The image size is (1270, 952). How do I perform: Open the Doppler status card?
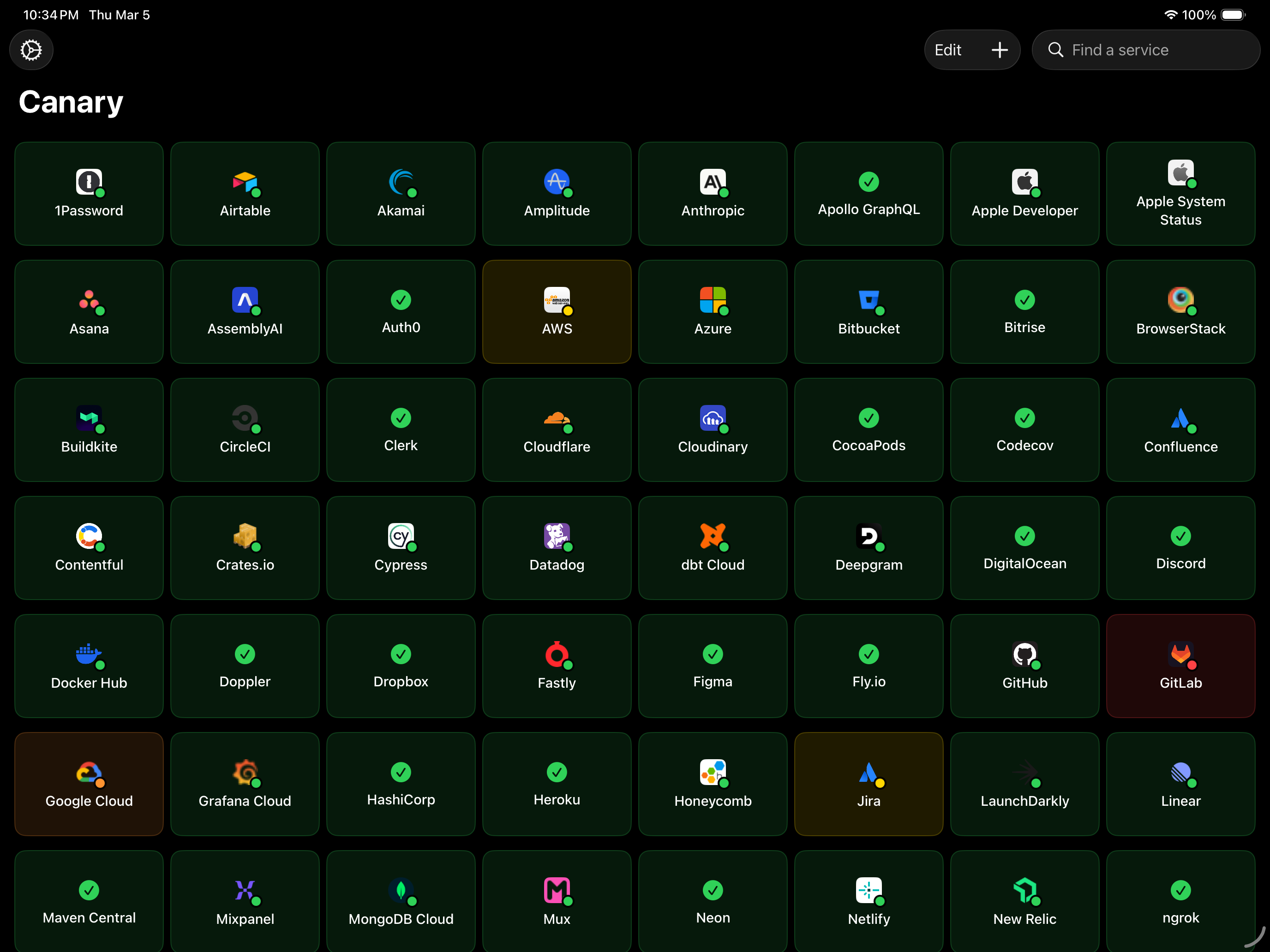tap(245, 666)
